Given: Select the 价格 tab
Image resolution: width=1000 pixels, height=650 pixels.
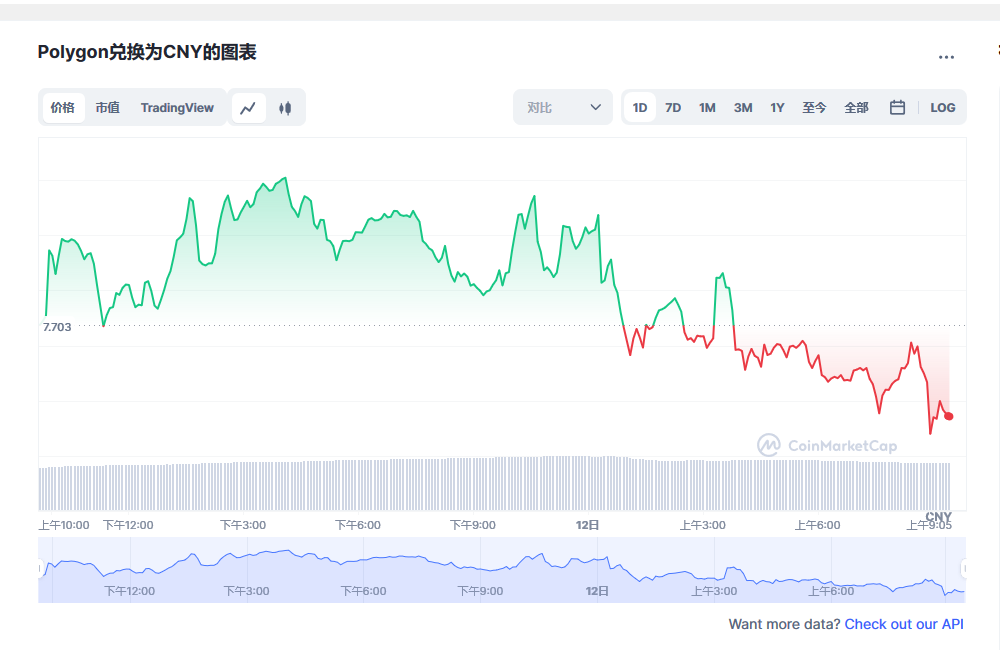Looking at the screenshot, I should [x=63, y=107].
